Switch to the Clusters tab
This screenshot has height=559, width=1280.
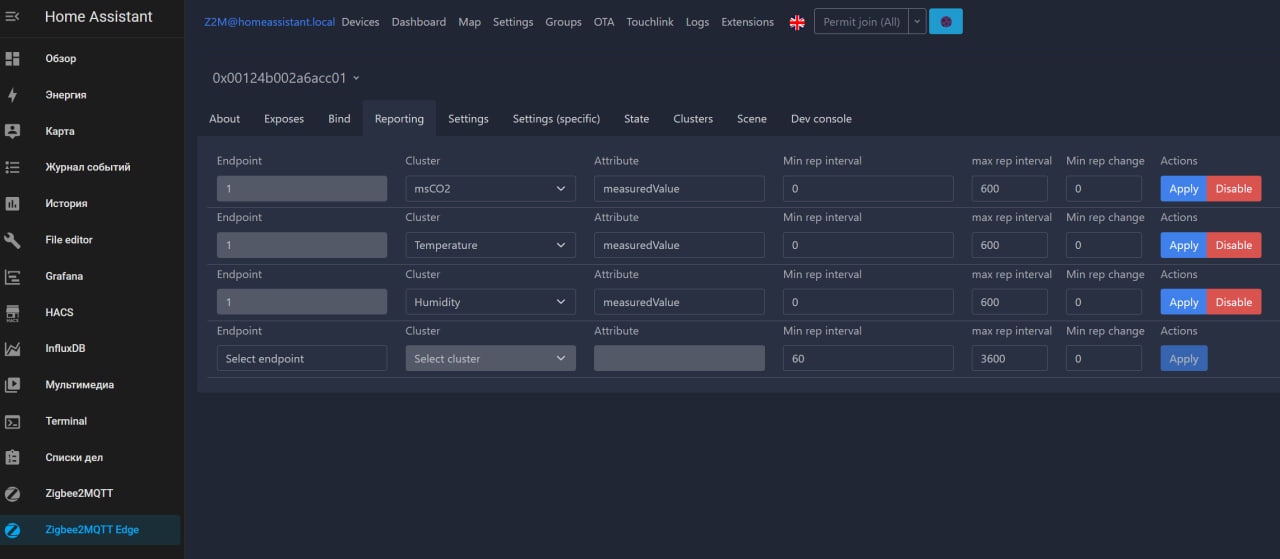[693, 119]
